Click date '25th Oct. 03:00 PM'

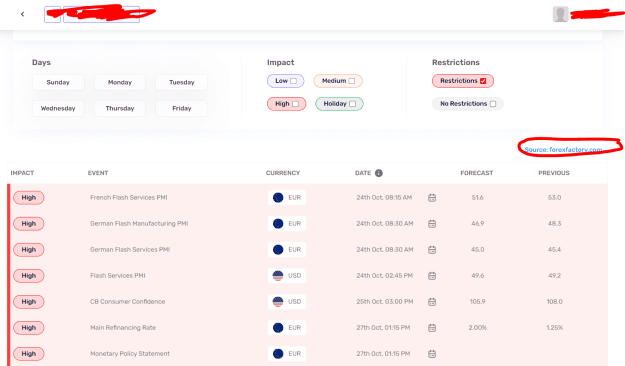coord(385,302)
